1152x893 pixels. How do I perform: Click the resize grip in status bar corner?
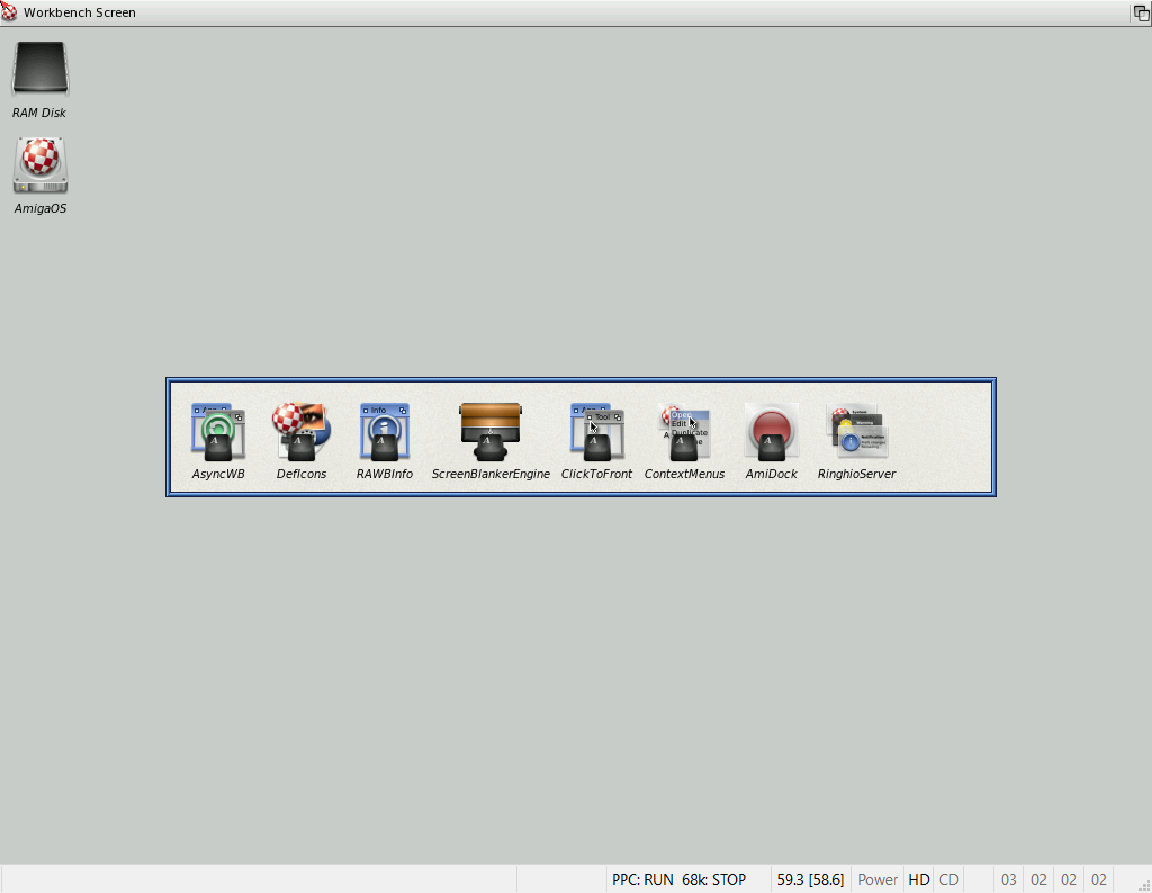click(x=1144, y=885)
